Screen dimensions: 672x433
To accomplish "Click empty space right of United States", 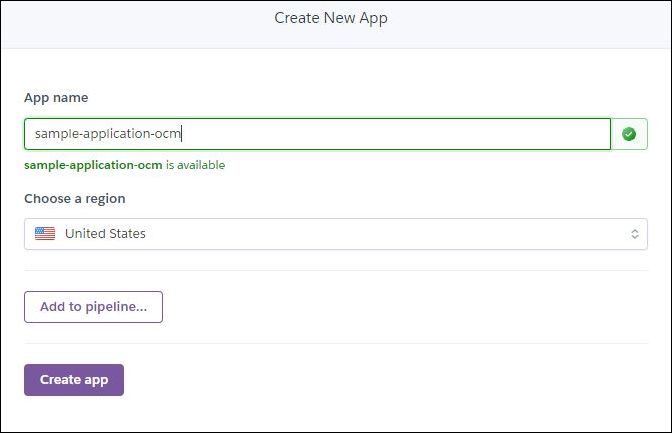I will pos(400,234).
